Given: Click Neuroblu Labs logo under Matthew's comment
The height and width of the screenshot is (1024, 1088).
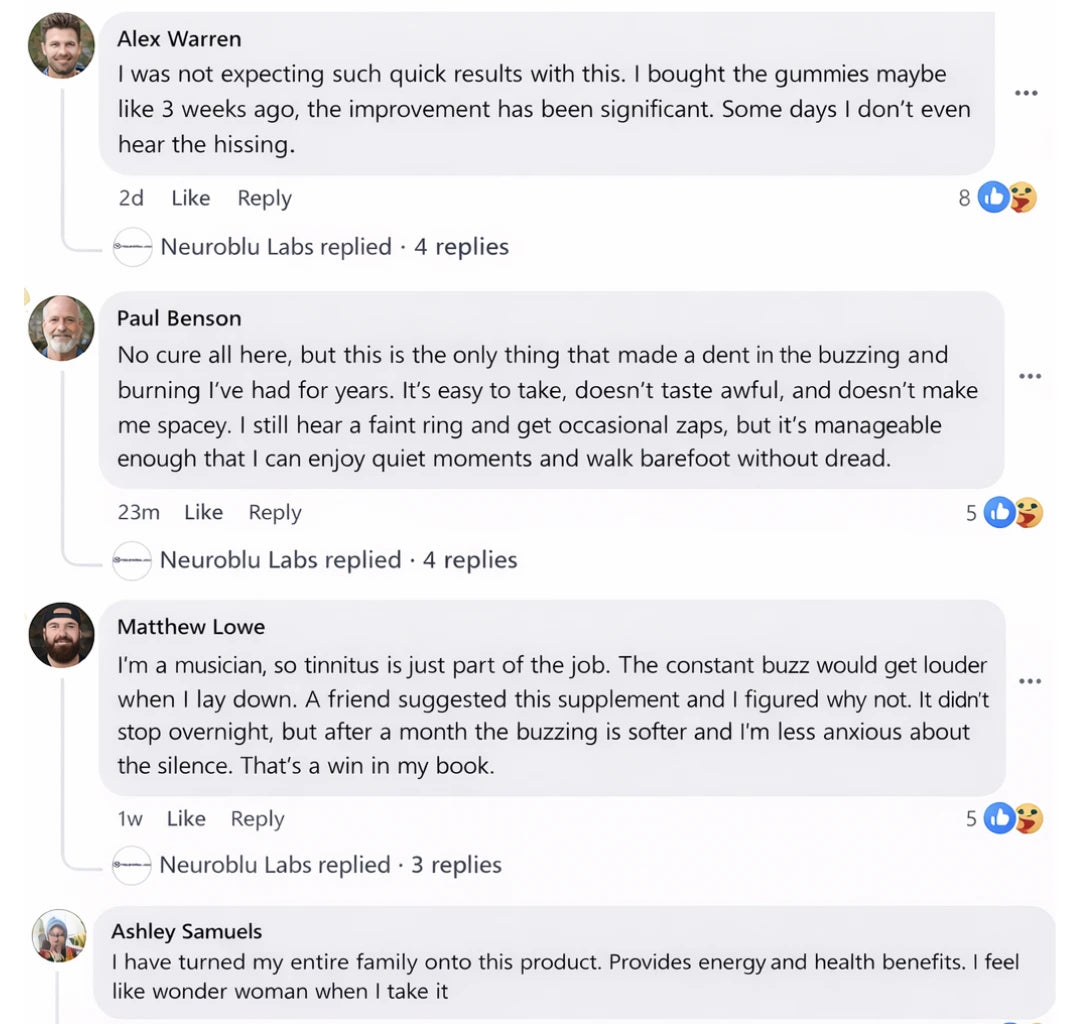Looking at the screenshot, I should 132,865.
